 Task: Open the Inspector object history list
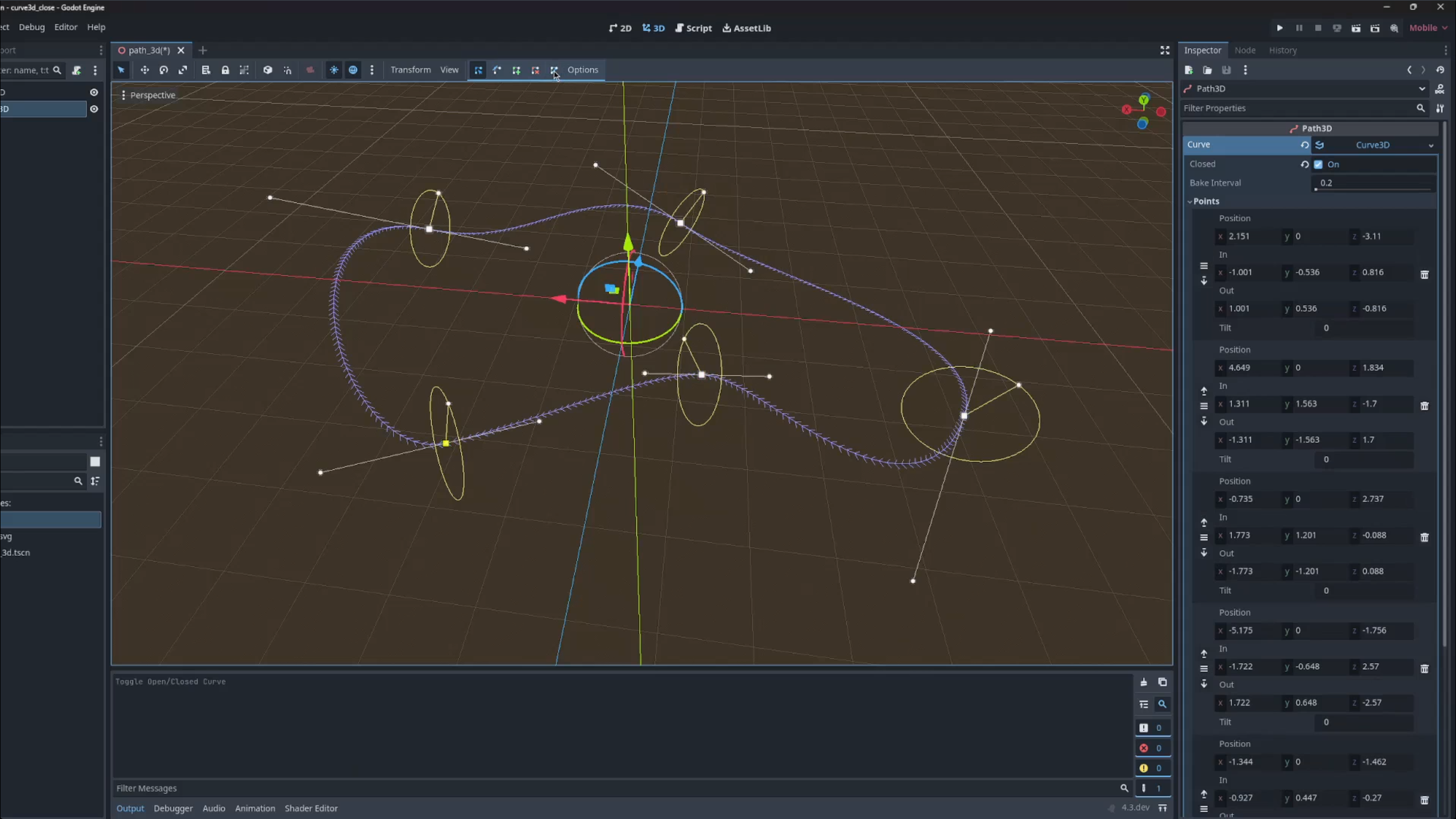[1440, 70]
